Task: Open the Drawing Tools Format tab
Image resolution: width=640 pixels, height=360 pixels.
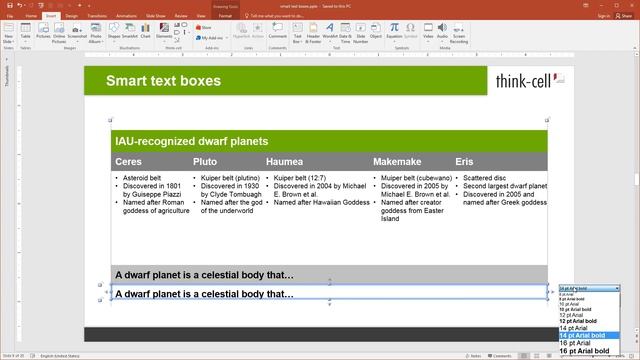Action: point(225,16)
